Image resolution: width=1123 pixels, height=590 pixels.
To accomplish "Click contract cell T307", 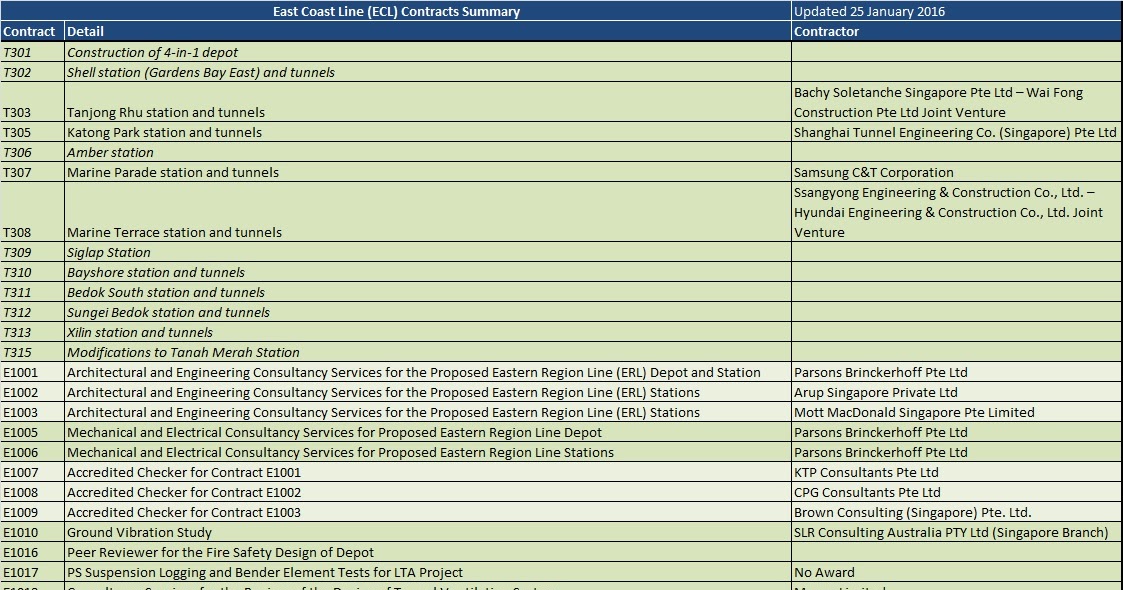I will pos(32,173).
